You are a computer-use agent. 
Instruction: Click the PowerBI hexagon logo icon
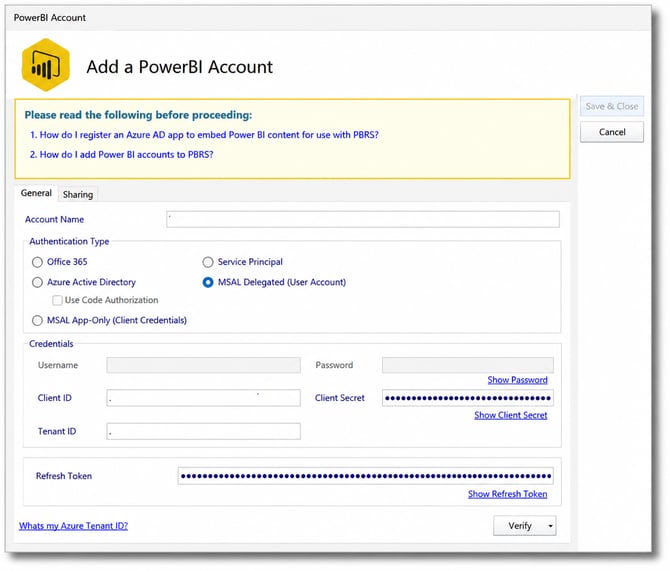pos(45,65)
